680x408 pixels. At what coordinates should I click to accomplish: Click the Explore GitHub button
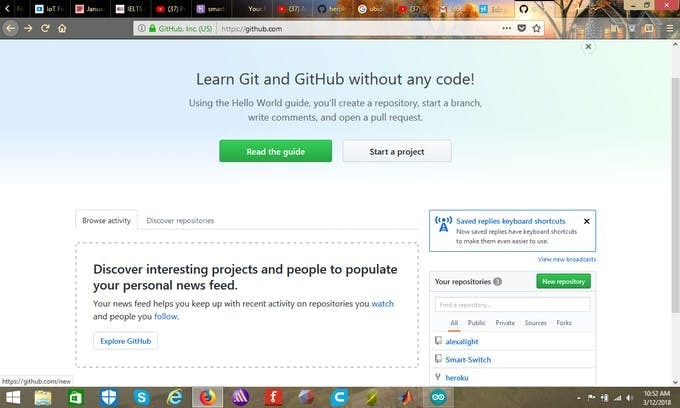pos(125,341)
